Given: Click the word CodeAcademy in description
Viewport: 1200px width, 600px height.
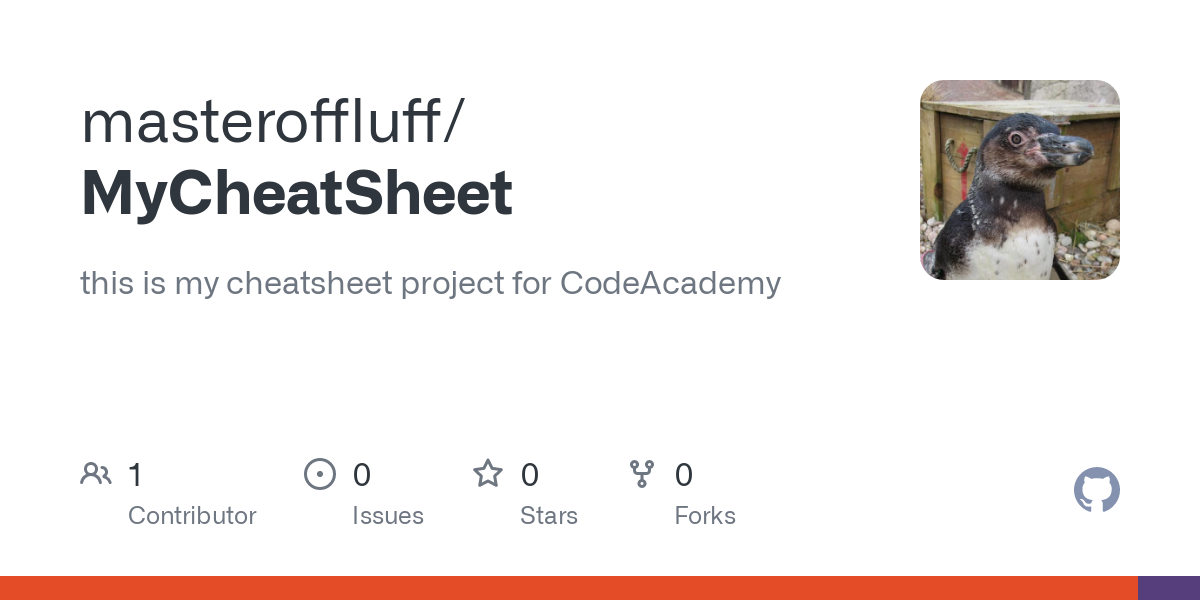Looking at the screenshot, I should [670, 284].
